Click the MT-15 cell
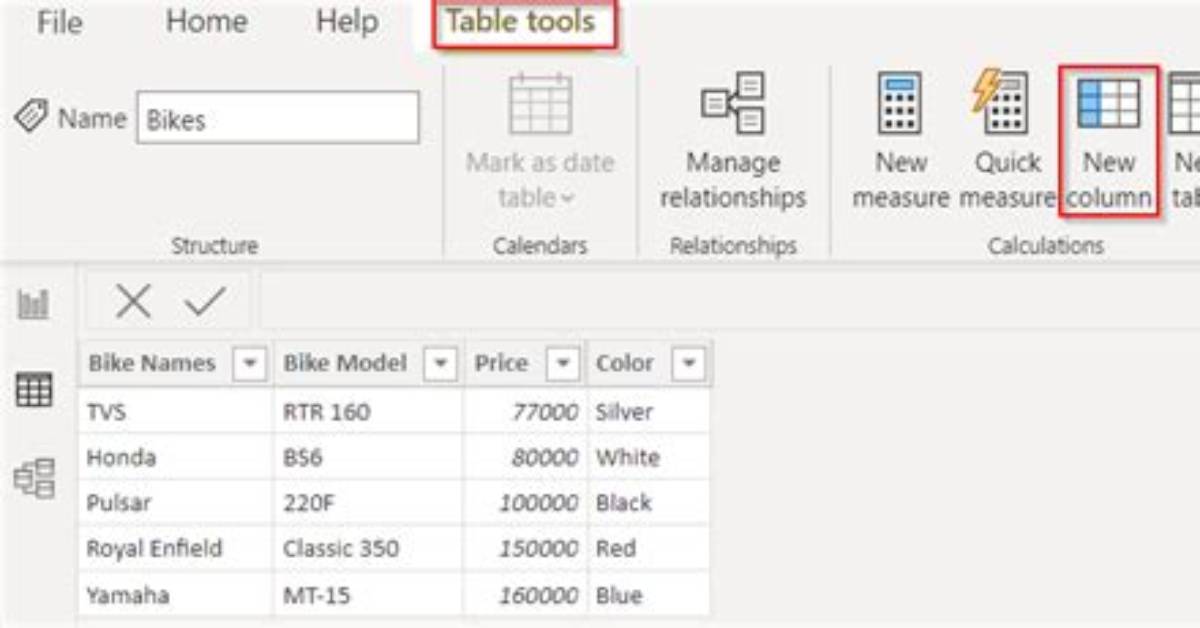The height and width of the screenshot is (628, 1200). pos(369,595)
